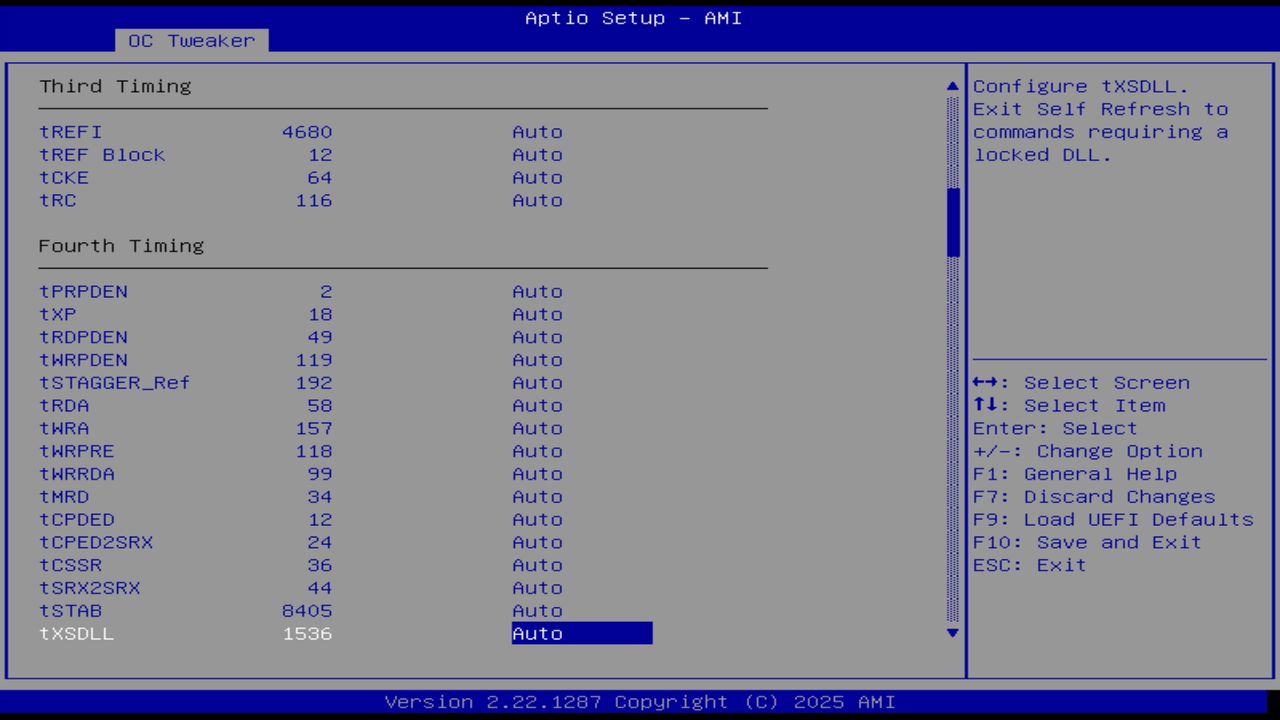Click the tSTAGGER_Ref label
Image resolution: width=1280 pixels, height=720 pixels.
click(x=115, y=383)
